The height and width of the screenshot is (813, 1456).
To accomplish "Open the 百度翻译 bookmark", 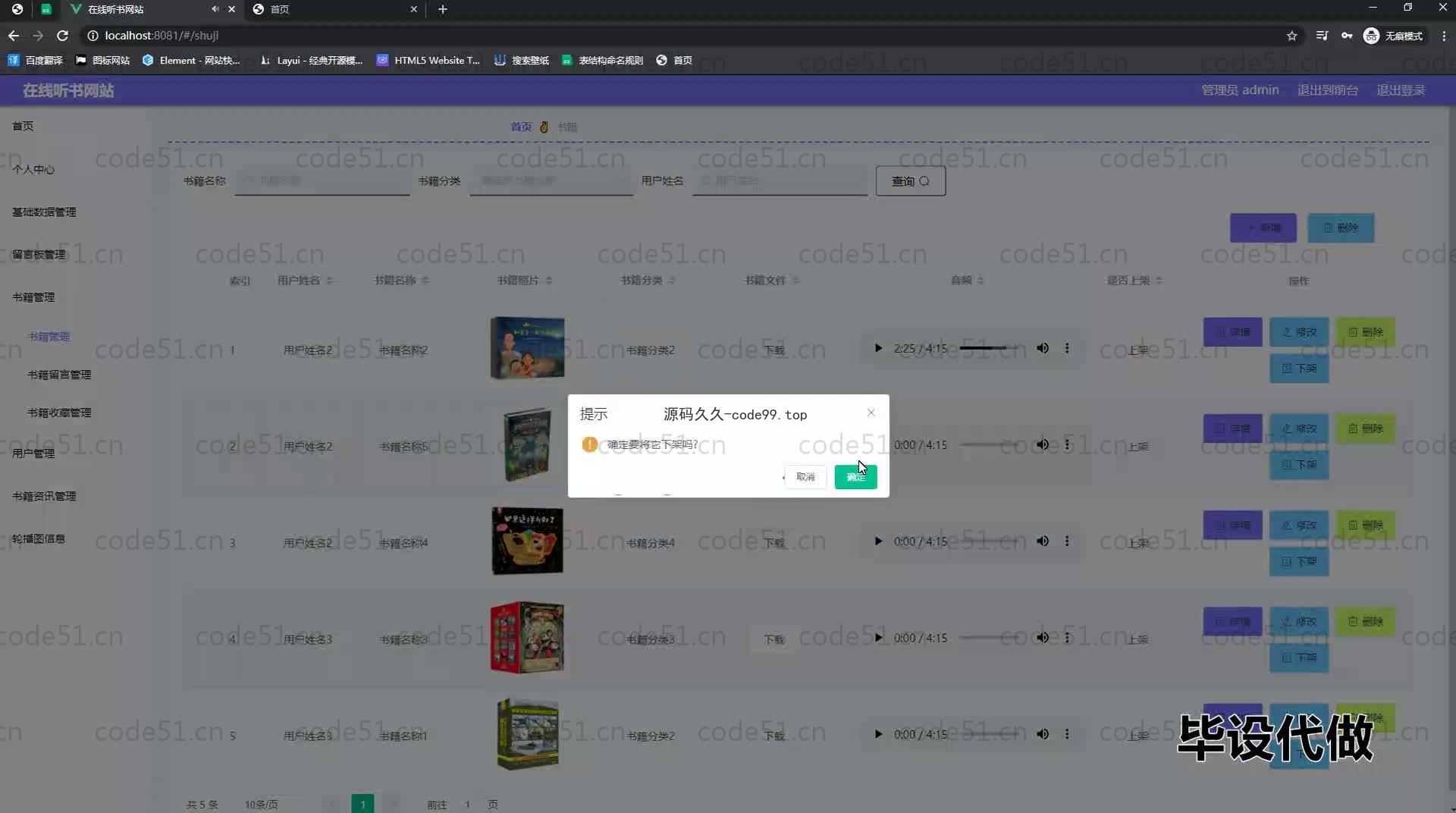I will 36,60.
